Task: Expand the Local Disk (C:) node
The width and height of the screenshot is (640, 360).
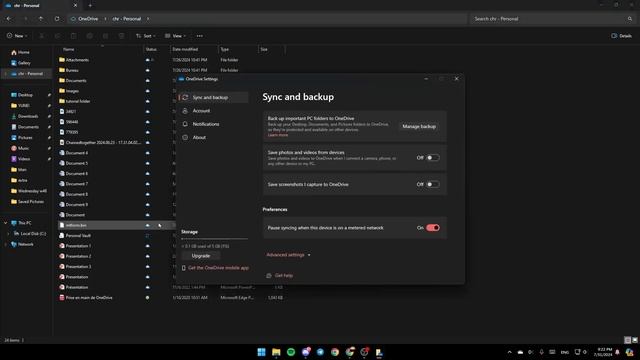Action: 8,233
